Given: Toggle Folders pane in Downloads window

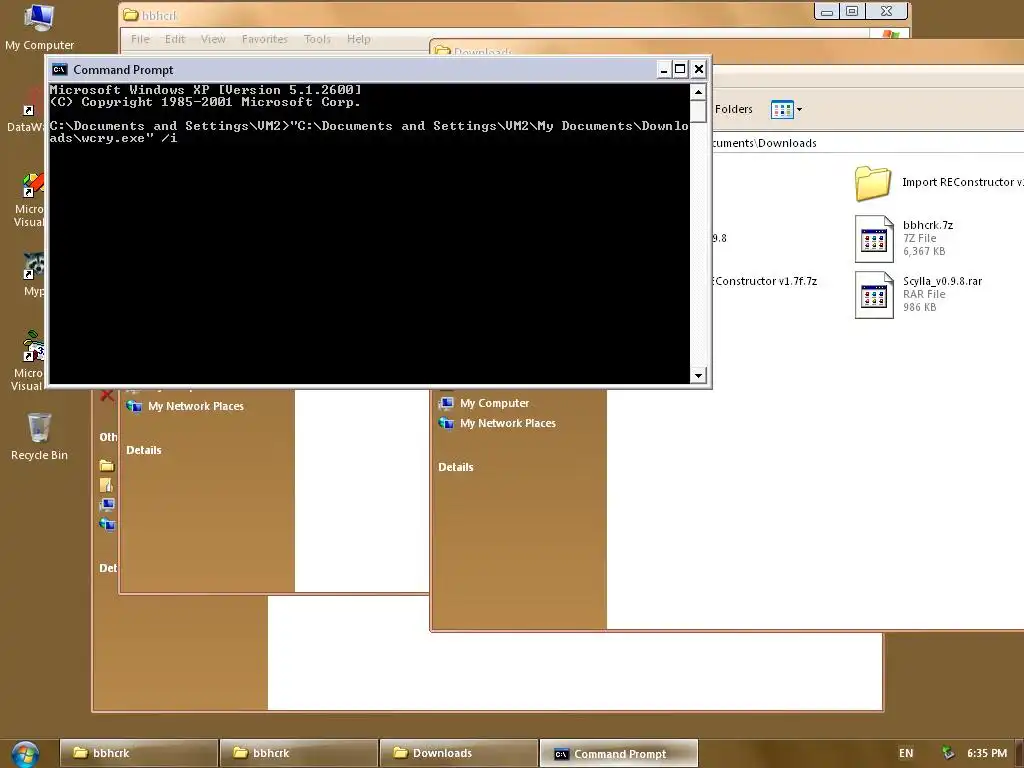Looking at the screenshot, I should (x=733, y=109).
